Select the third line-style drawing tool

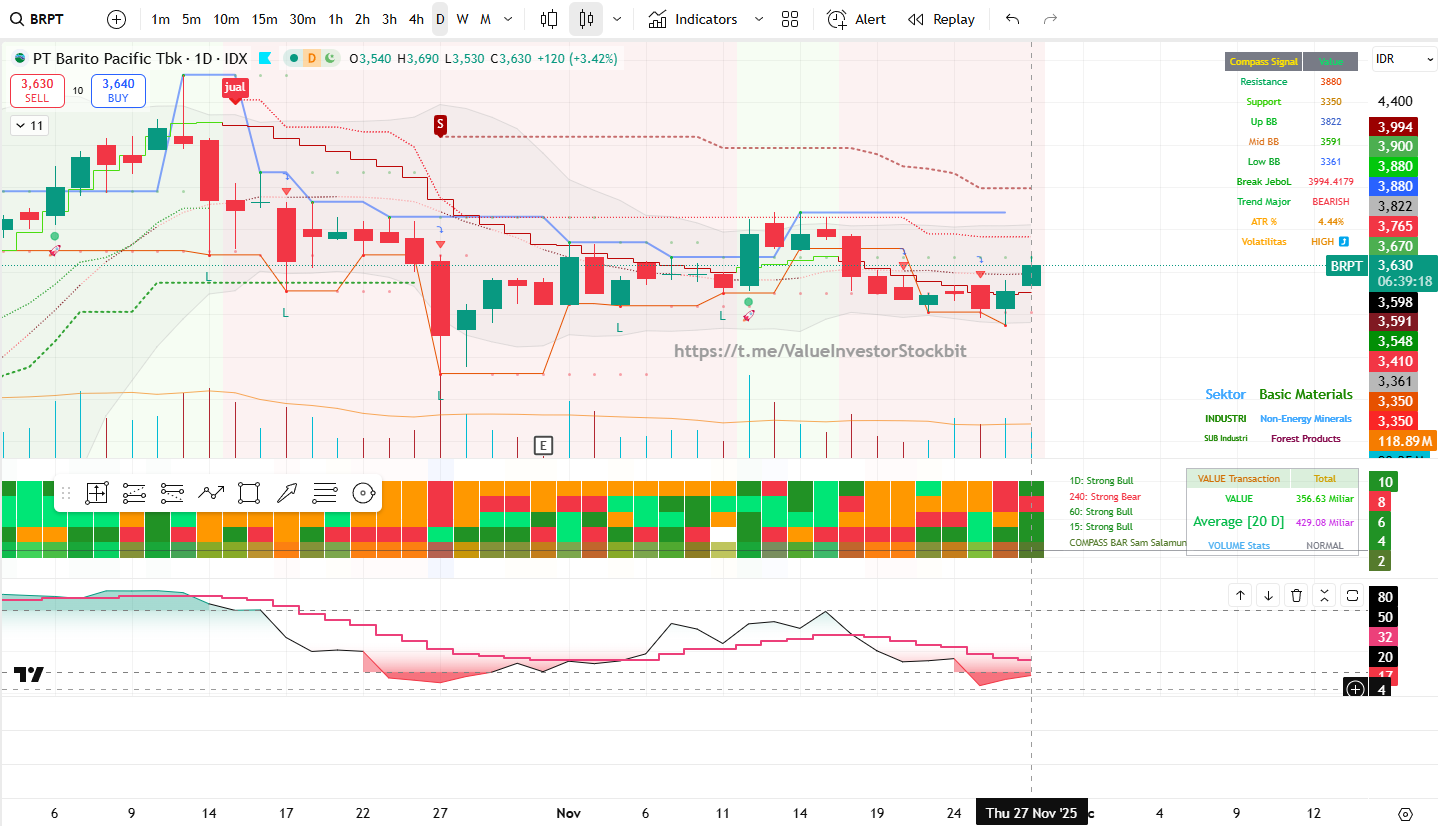tap(173, 493)
